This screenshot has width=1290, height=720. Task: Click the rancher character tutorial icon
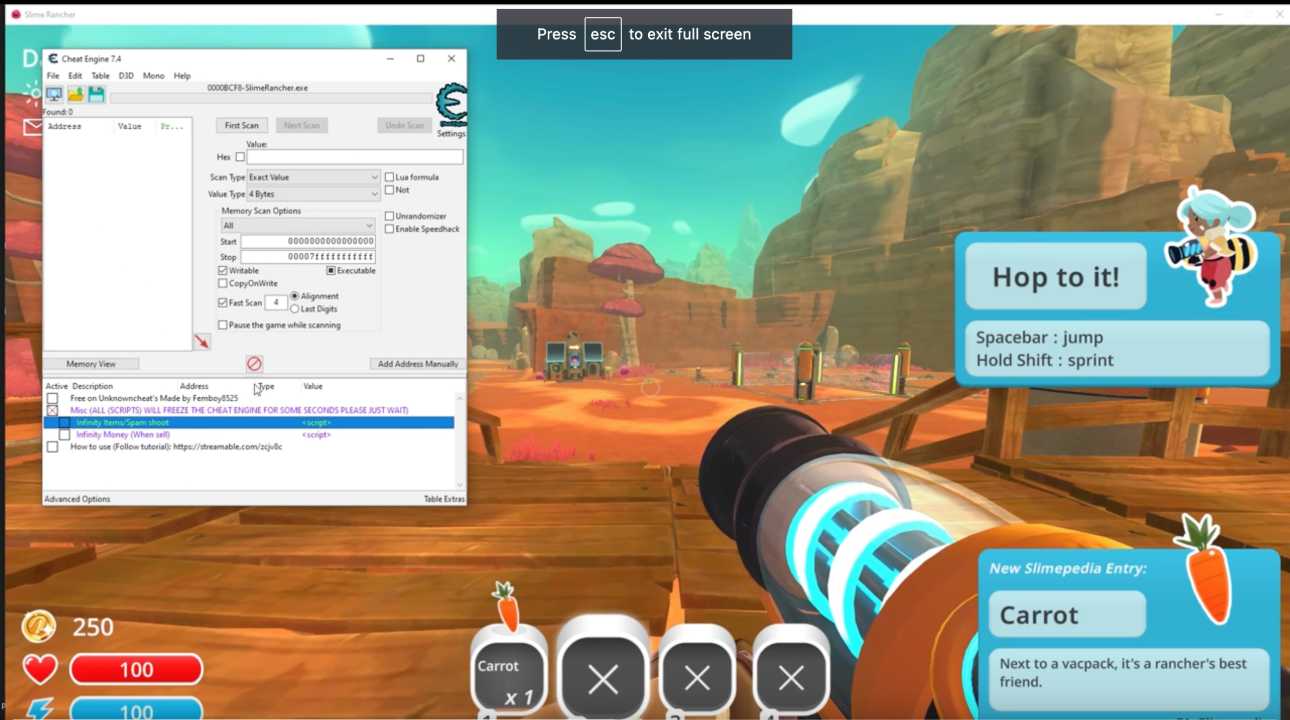[x=1210, y=245]
